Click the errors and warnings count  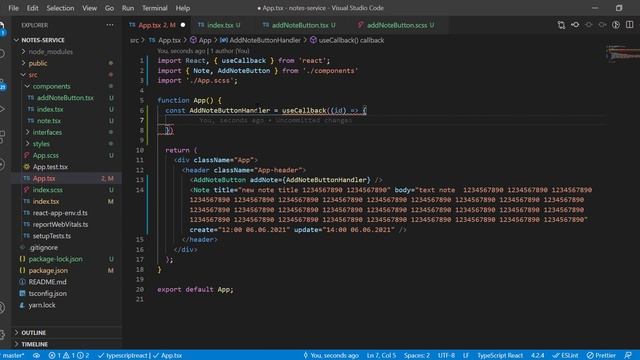tap(69, 356)
